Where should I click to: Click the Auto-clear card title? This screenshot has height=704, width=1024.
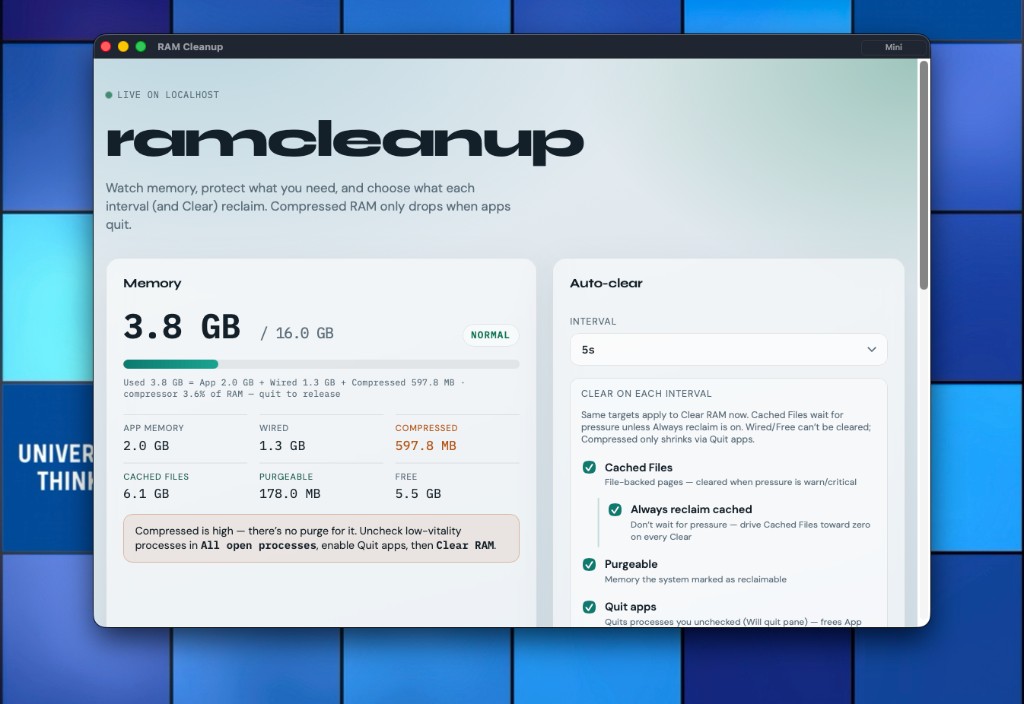pos(606,283)
